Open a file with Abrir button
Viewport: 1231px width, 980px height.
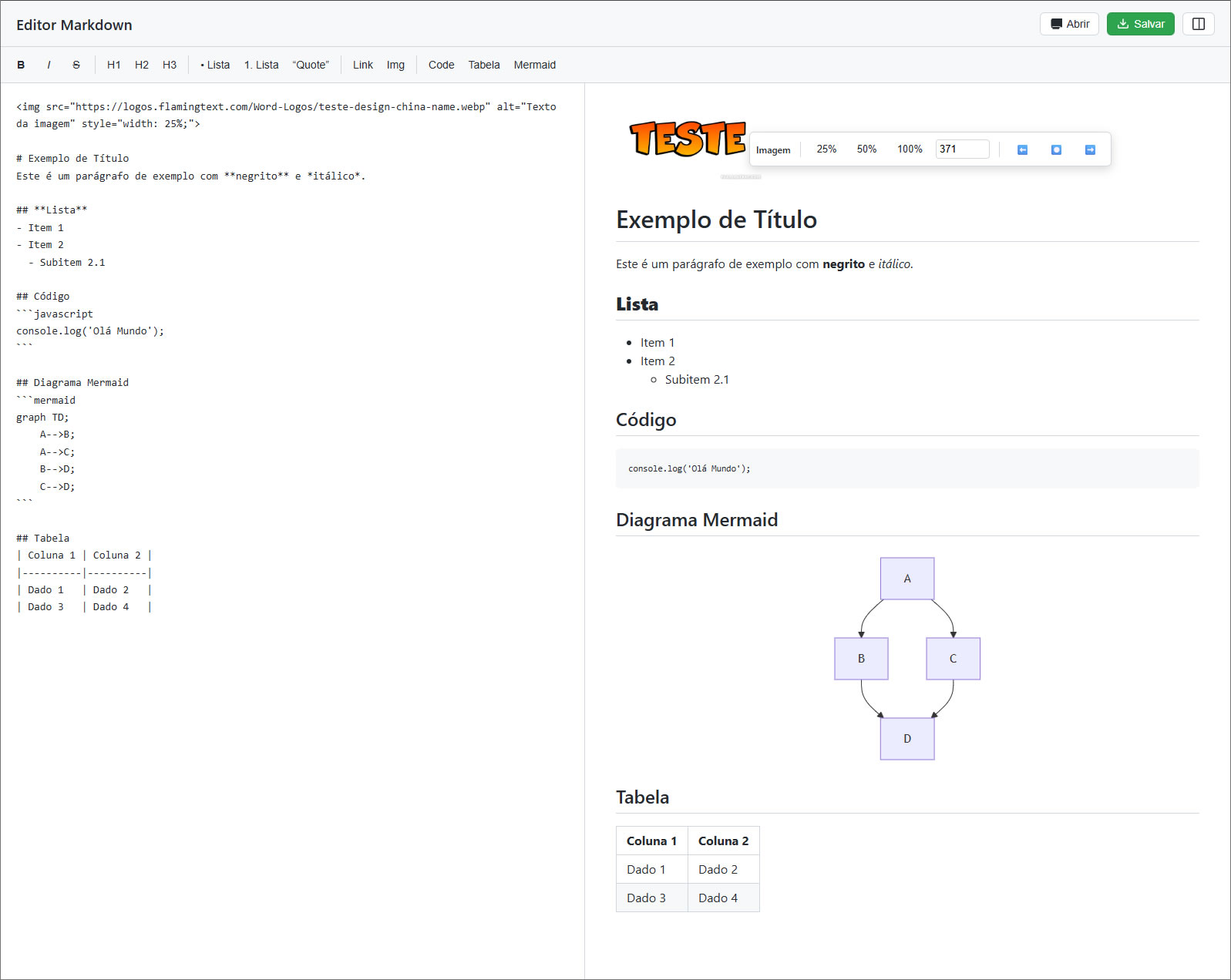click(1069, 24)
